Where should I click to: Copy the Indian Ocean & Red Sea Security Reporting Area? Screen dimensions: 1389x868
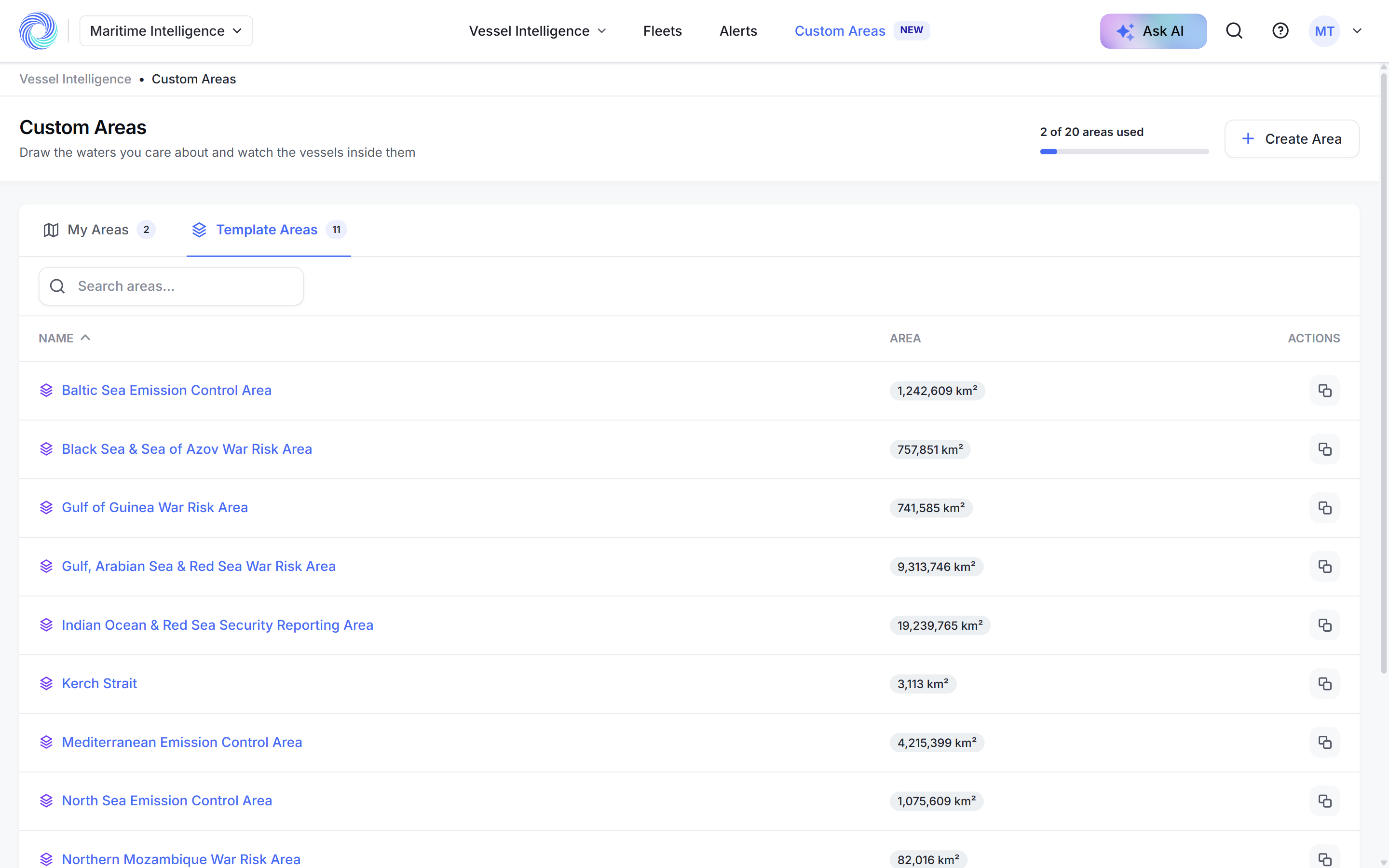(x=1325, y=625)
